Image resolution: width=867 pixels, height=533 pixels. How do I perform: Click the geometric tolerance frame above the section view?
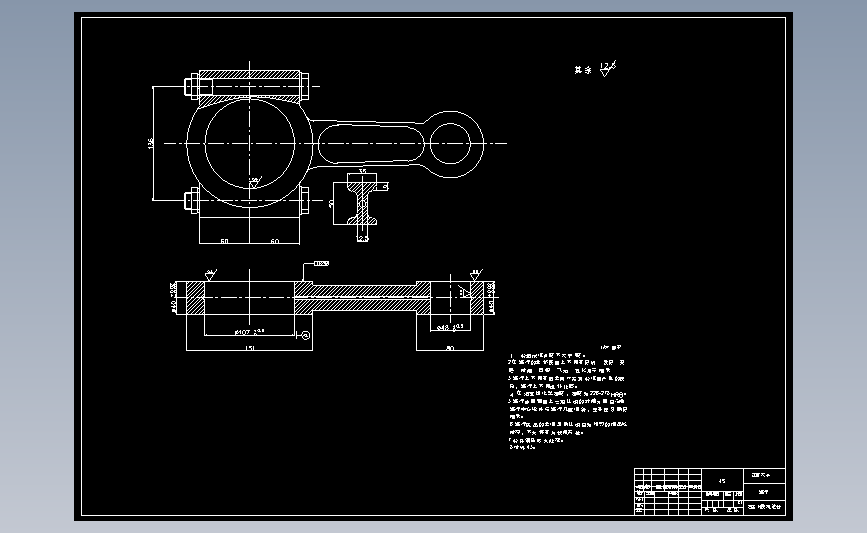click(321, 263)
